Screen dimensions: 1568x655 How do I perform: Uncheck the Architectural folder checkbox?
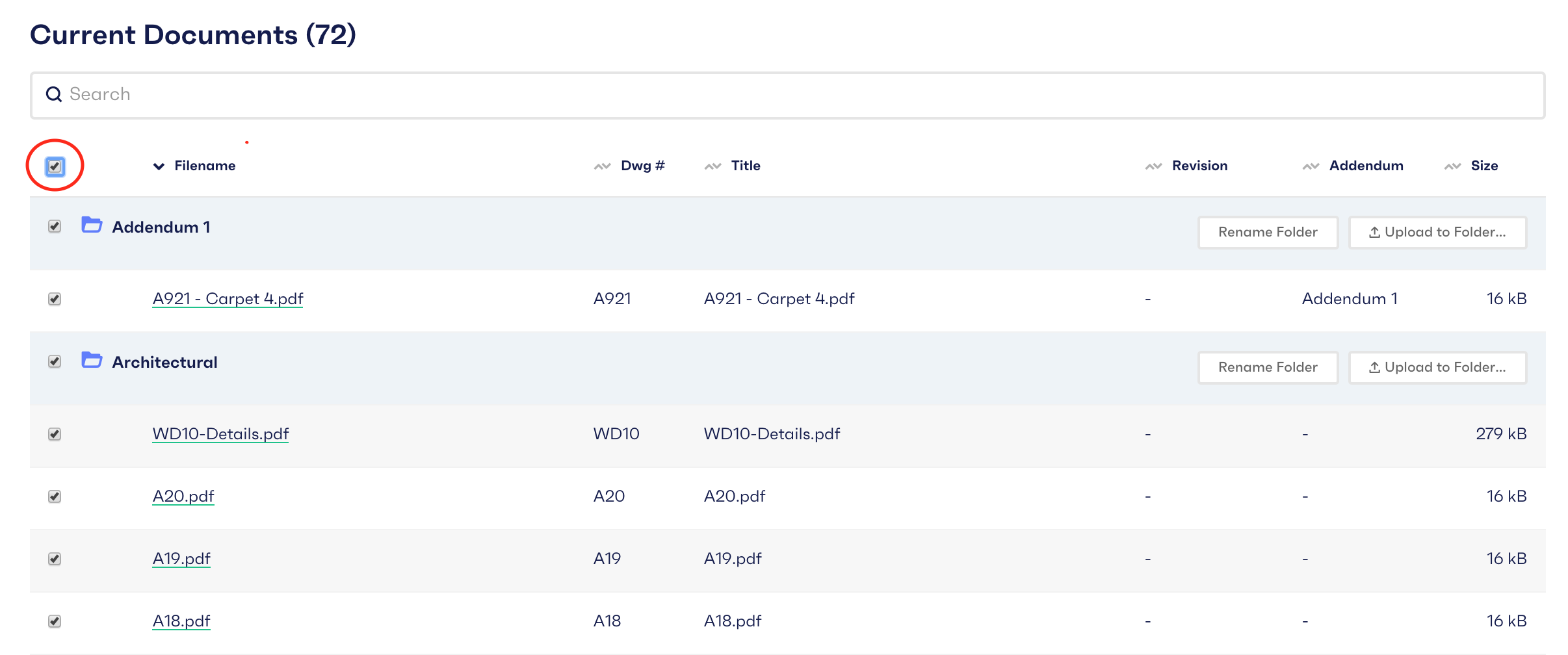pyautogui.click(x=55, y=361)
